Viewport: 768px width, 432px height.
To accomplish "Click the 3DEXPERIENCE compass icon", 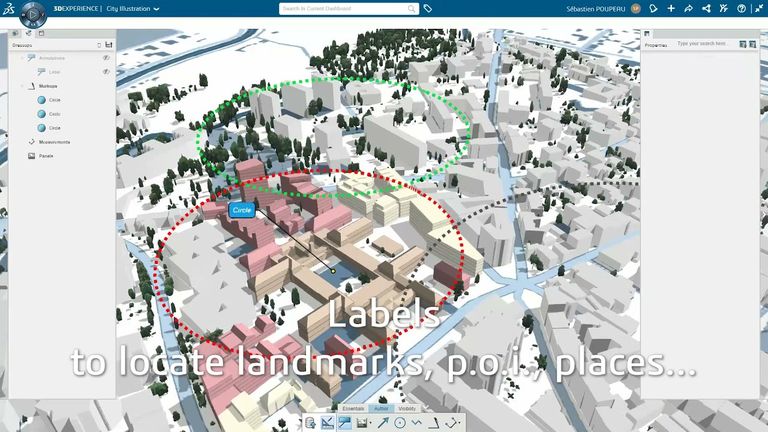I will click(32, 14).
